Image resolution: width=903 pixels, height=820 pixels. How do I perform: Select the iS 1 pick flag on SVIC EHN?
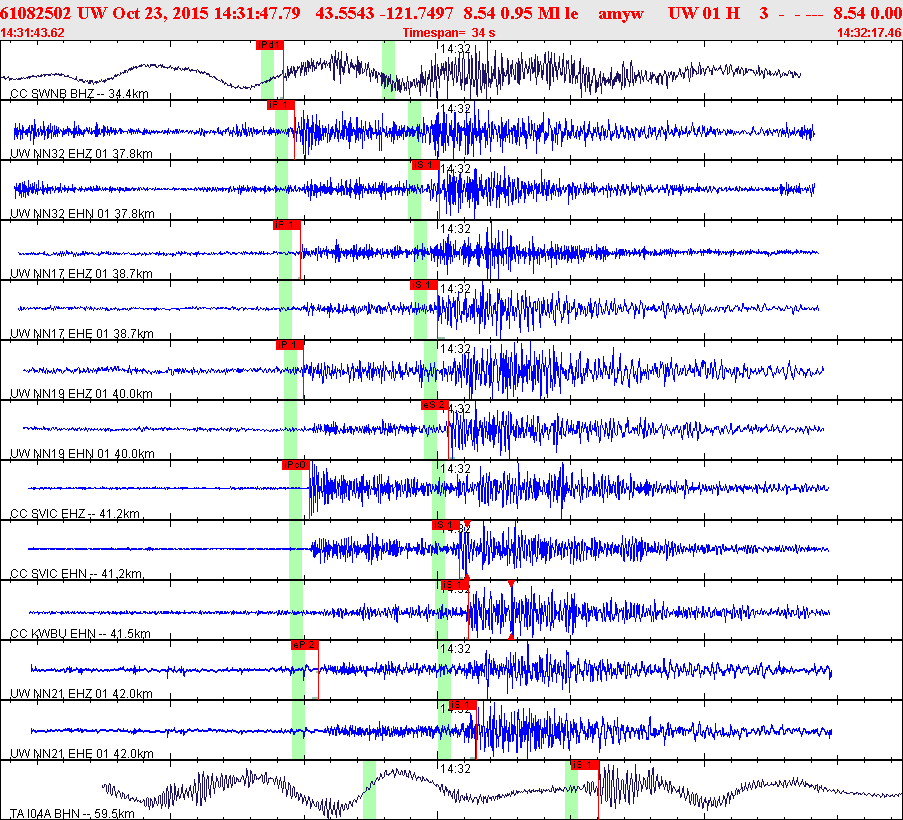point(446,525)
